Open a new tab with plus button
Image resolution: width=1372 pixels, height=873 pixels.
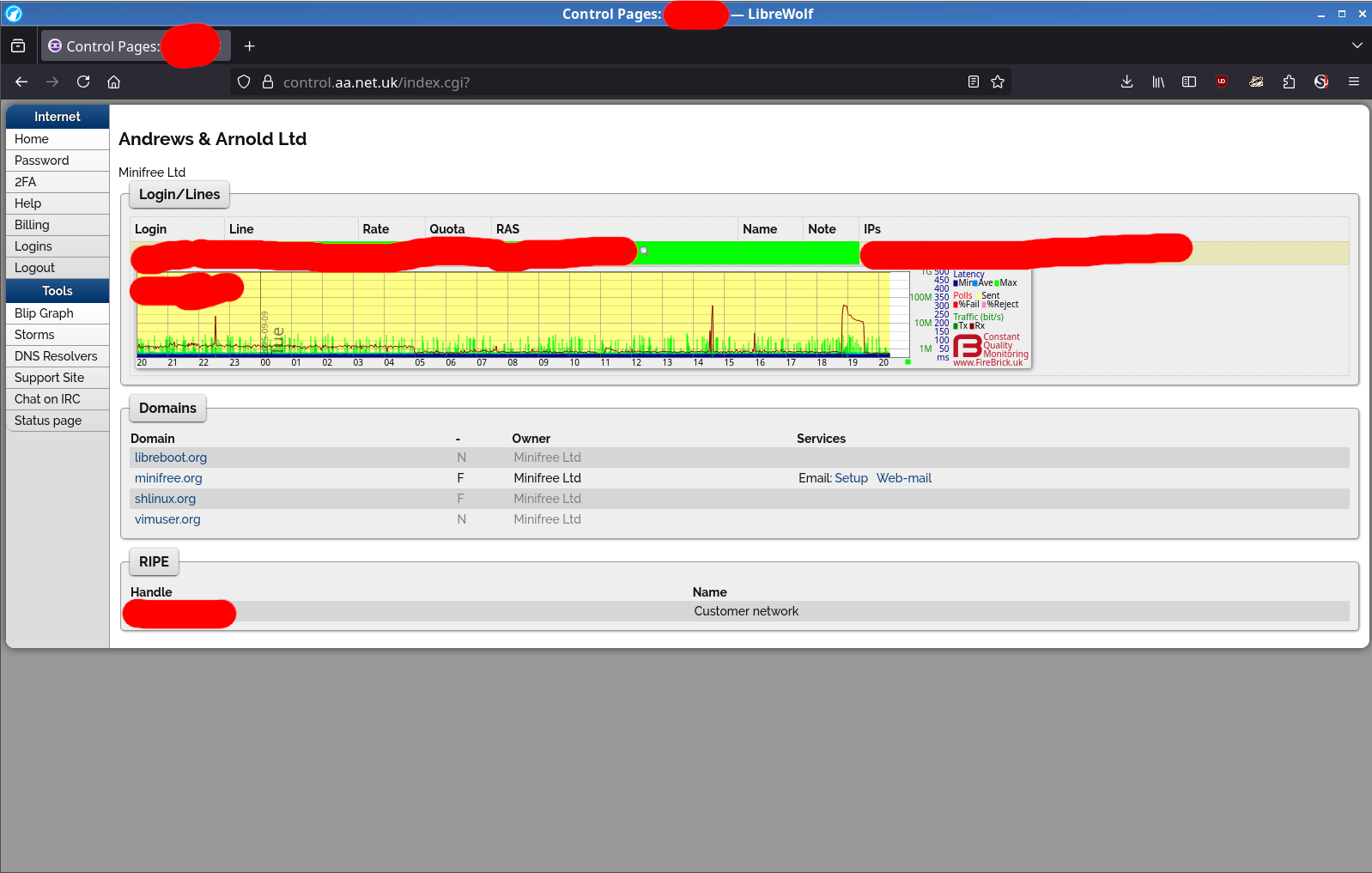[249, 46]
